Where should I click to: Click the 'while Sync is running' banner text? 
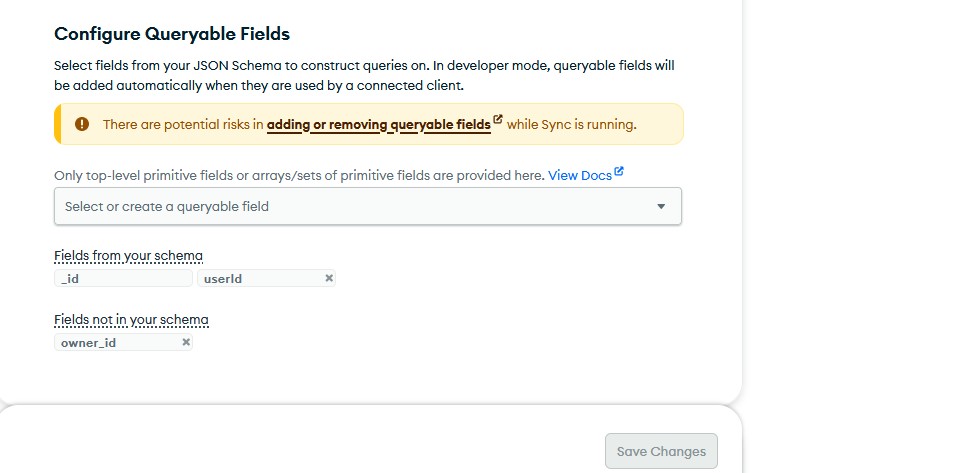[x=571, y=125]
